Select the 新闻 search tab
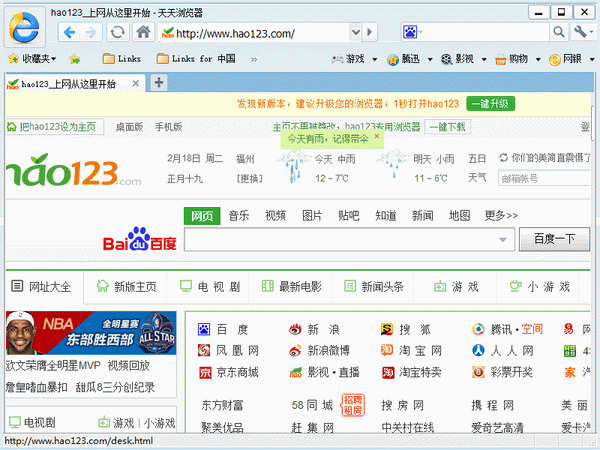 pyautogui.click(x=422, y=216)
